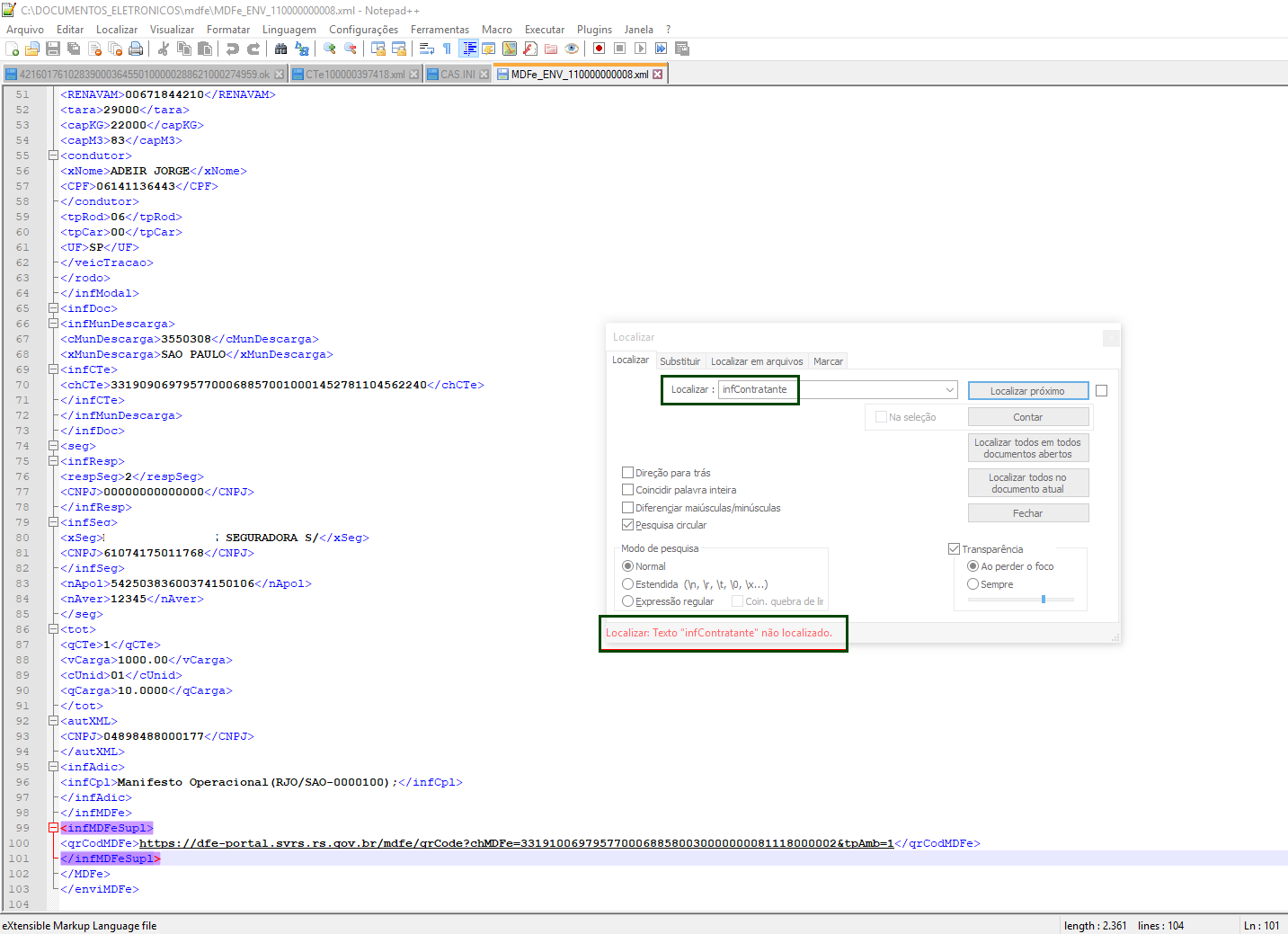This screenshot has height=934, width=1288.
Task: Click the Cut scissors toolbar icon
Action: point(164,49)
